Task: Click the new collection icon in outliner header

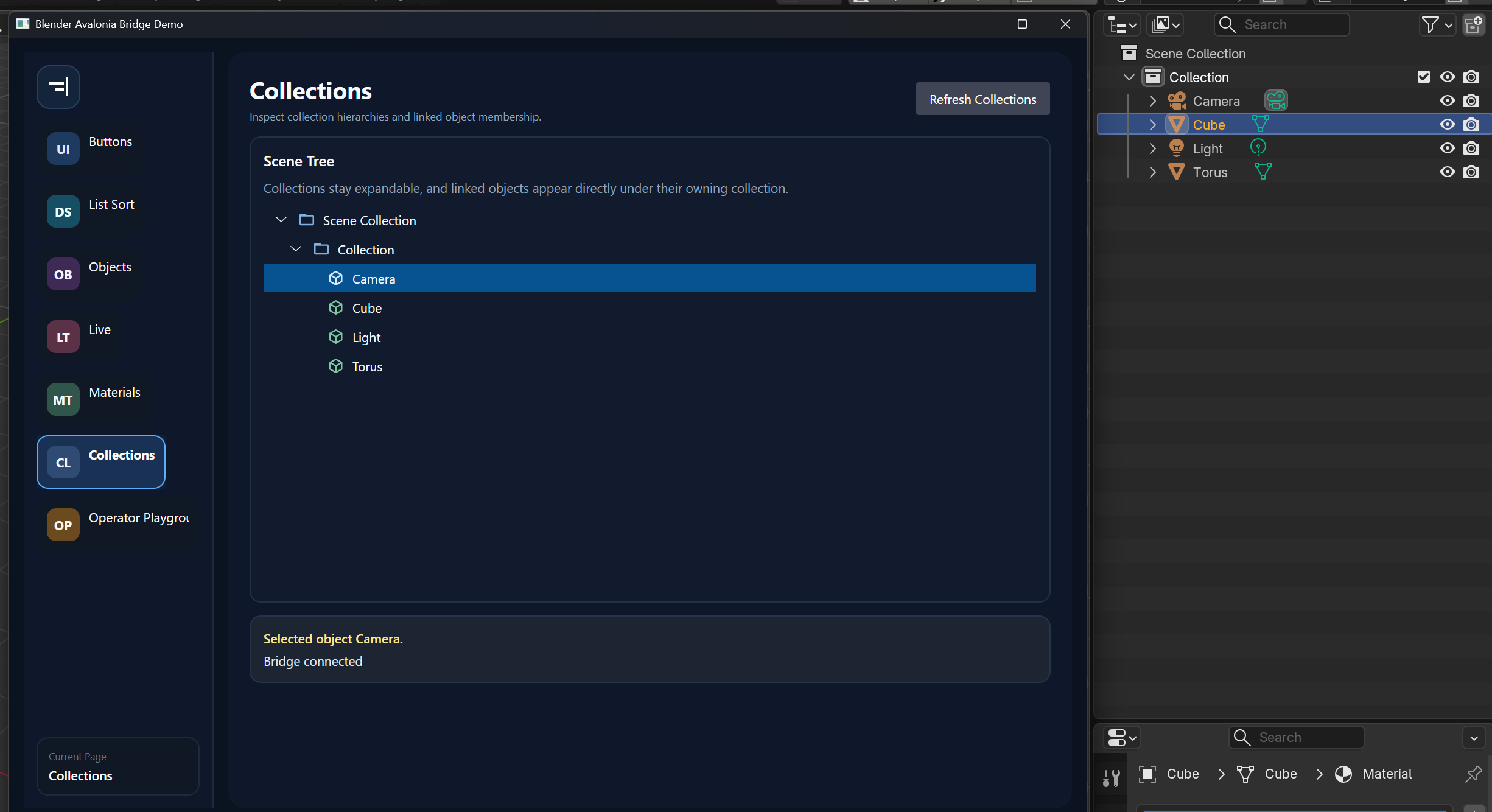Action: (1474, 25)
